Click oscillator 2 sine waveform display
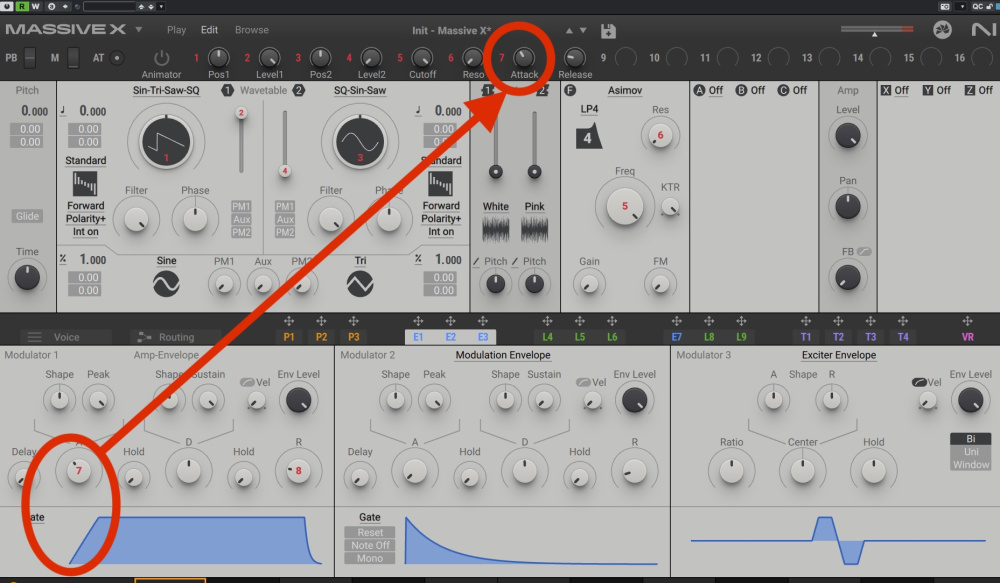 [360, 142]
